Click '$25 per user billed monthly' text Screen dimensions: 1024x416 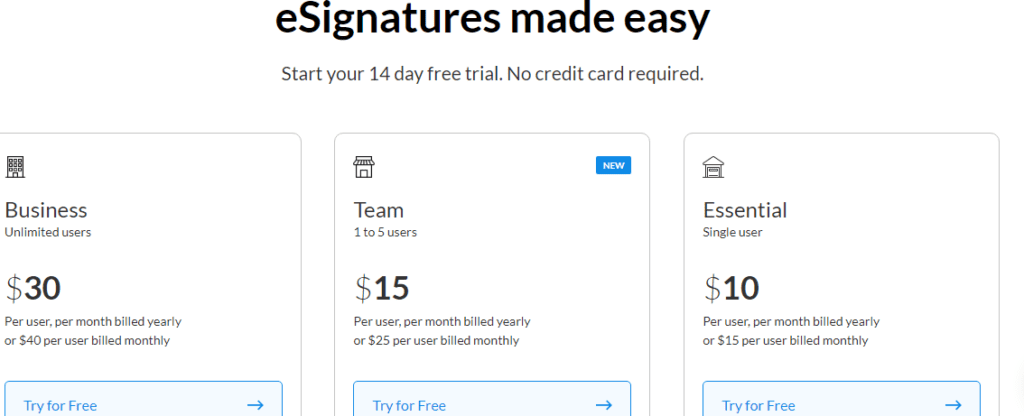point(444,340)
